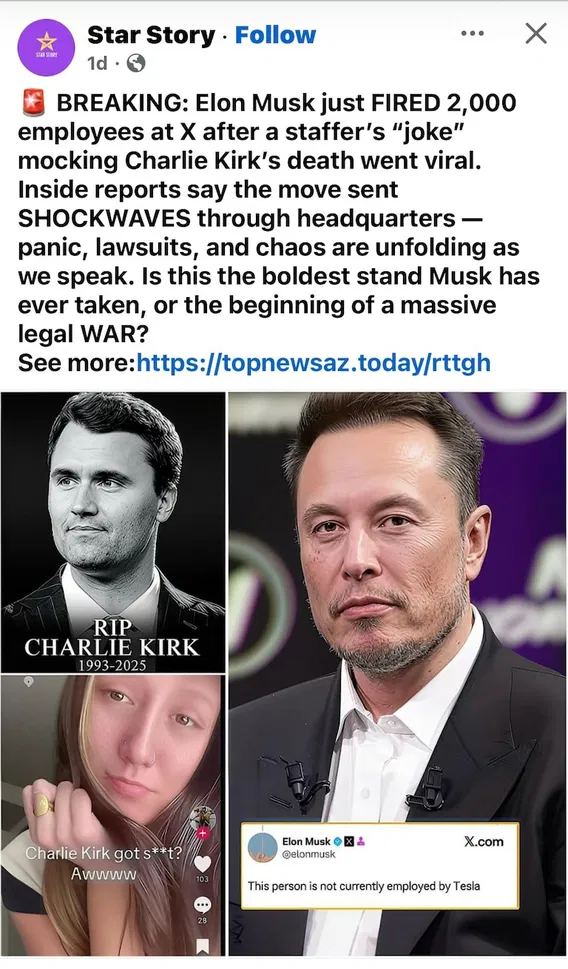Viewport: 568px width, 969px height.
Task: Open the three-dot post options menu
Action: coord(472,33)
